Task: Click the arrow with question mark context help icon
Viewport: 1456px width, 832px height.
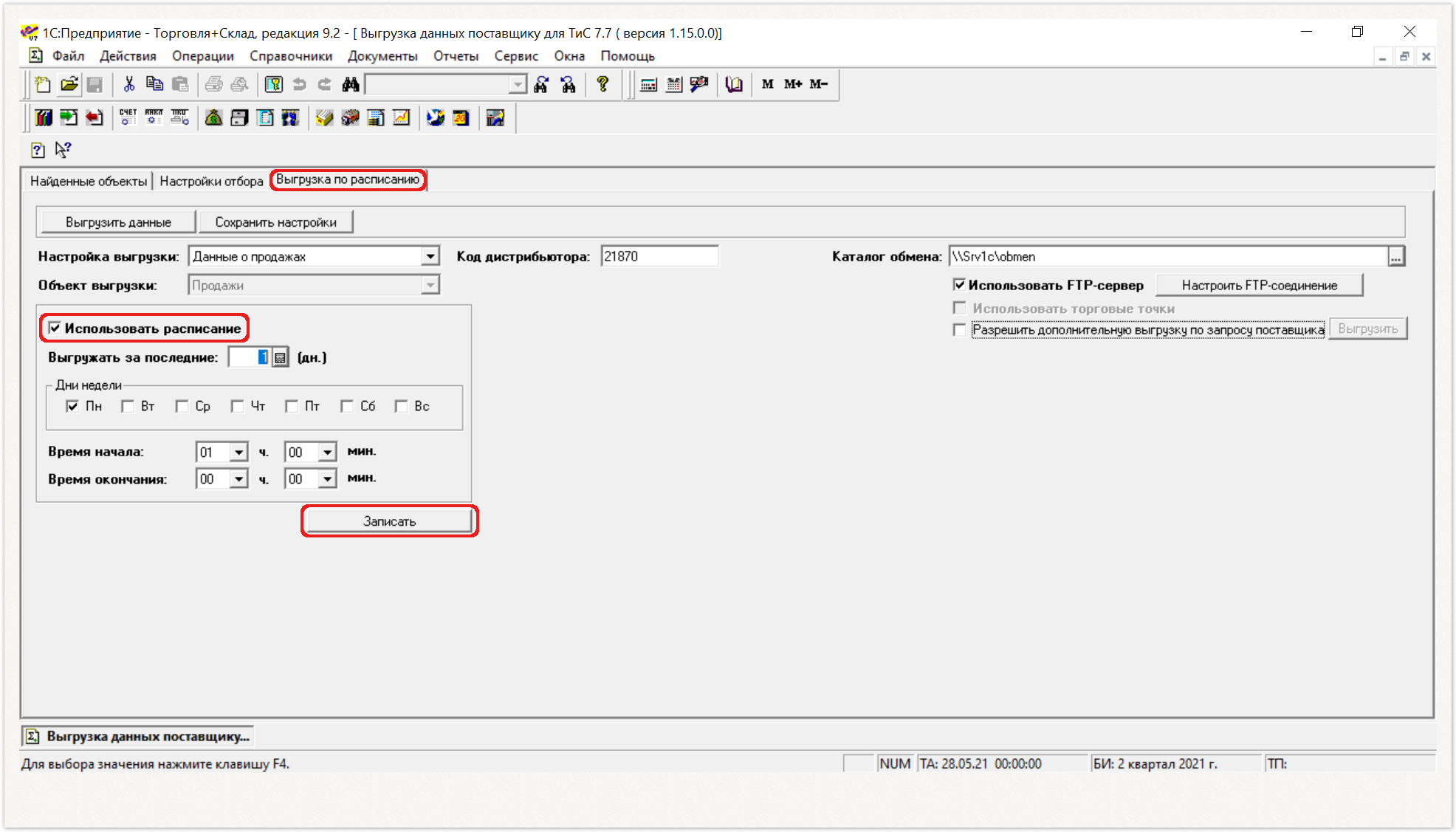Action: tap(63, 150)
